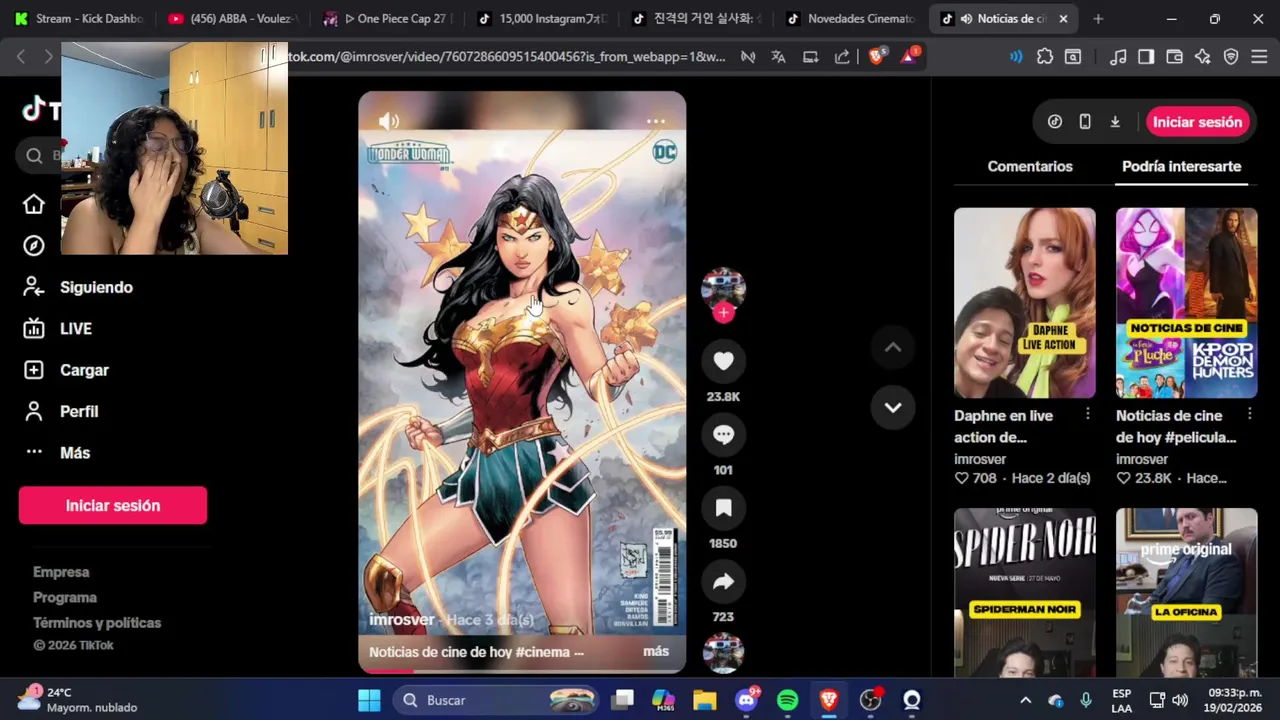Open options for Noticias de cine card
The image size is (1280, 720).
click(x=1249, y=414)
